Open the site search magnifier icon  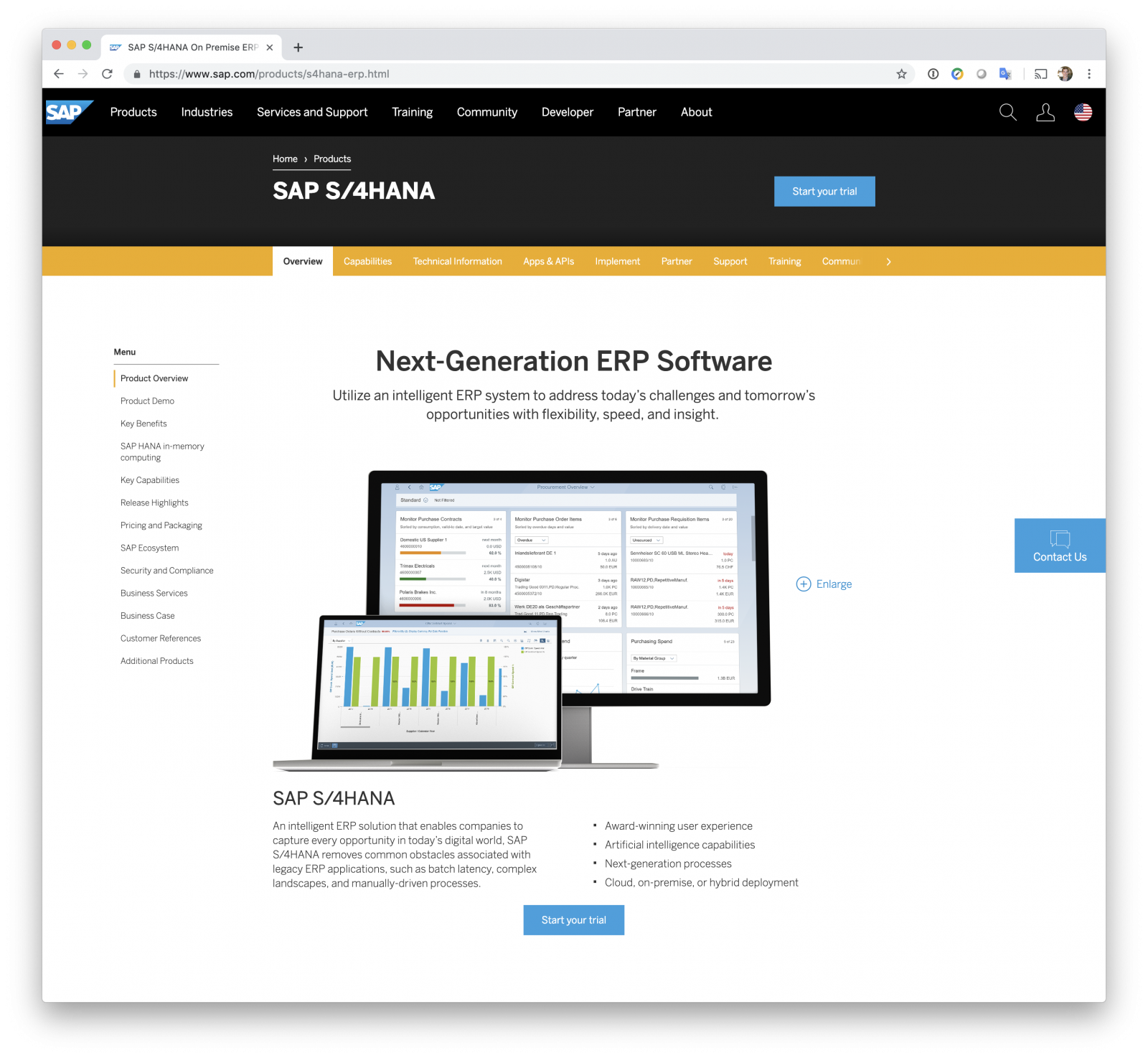click(1008, 112)
